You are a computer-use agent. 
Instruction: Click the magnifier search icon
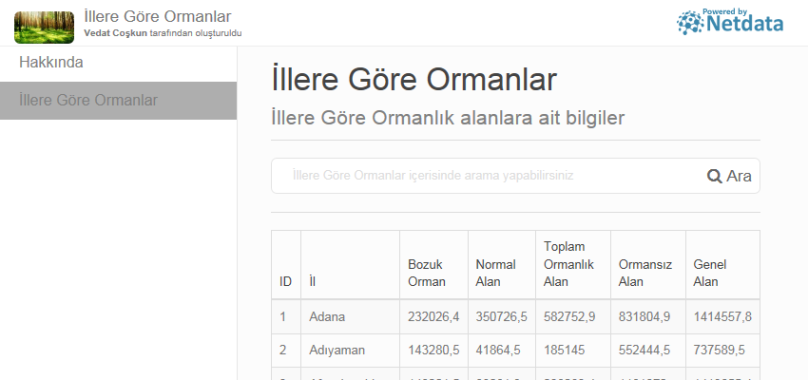click(x=714, y=176)
